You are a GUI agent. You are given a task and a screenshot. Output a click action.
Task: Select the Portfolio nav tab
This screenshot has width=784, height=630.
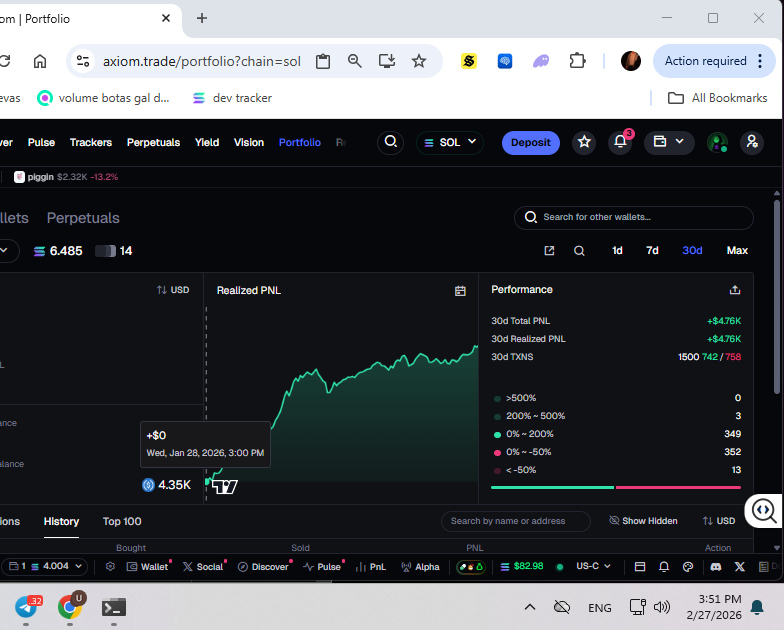click(300, 142)
